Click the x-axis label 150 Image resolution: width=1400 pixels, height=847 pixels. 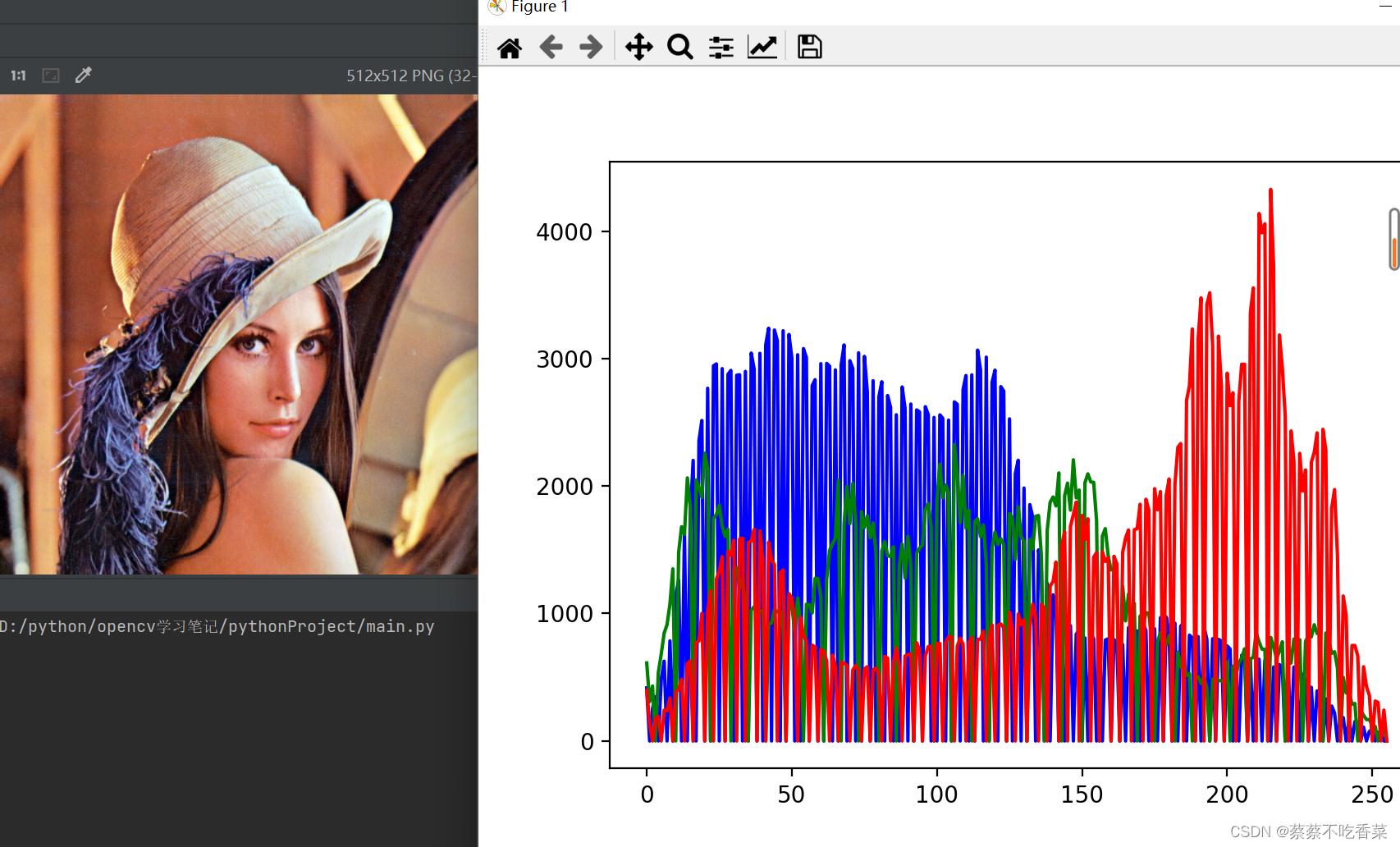click(1082, 794)
